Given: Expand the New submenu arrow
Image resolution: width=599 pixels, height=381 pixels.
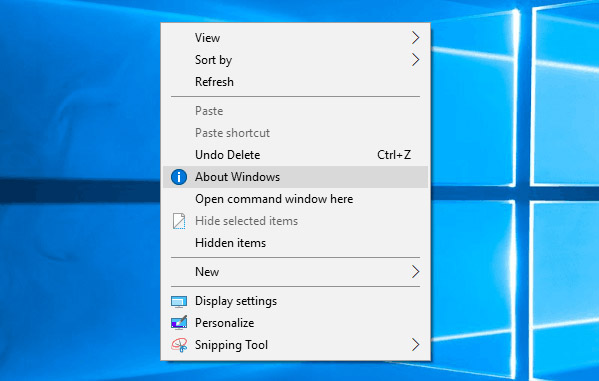Looking at the screenshot, I should (x=416, y=272).
